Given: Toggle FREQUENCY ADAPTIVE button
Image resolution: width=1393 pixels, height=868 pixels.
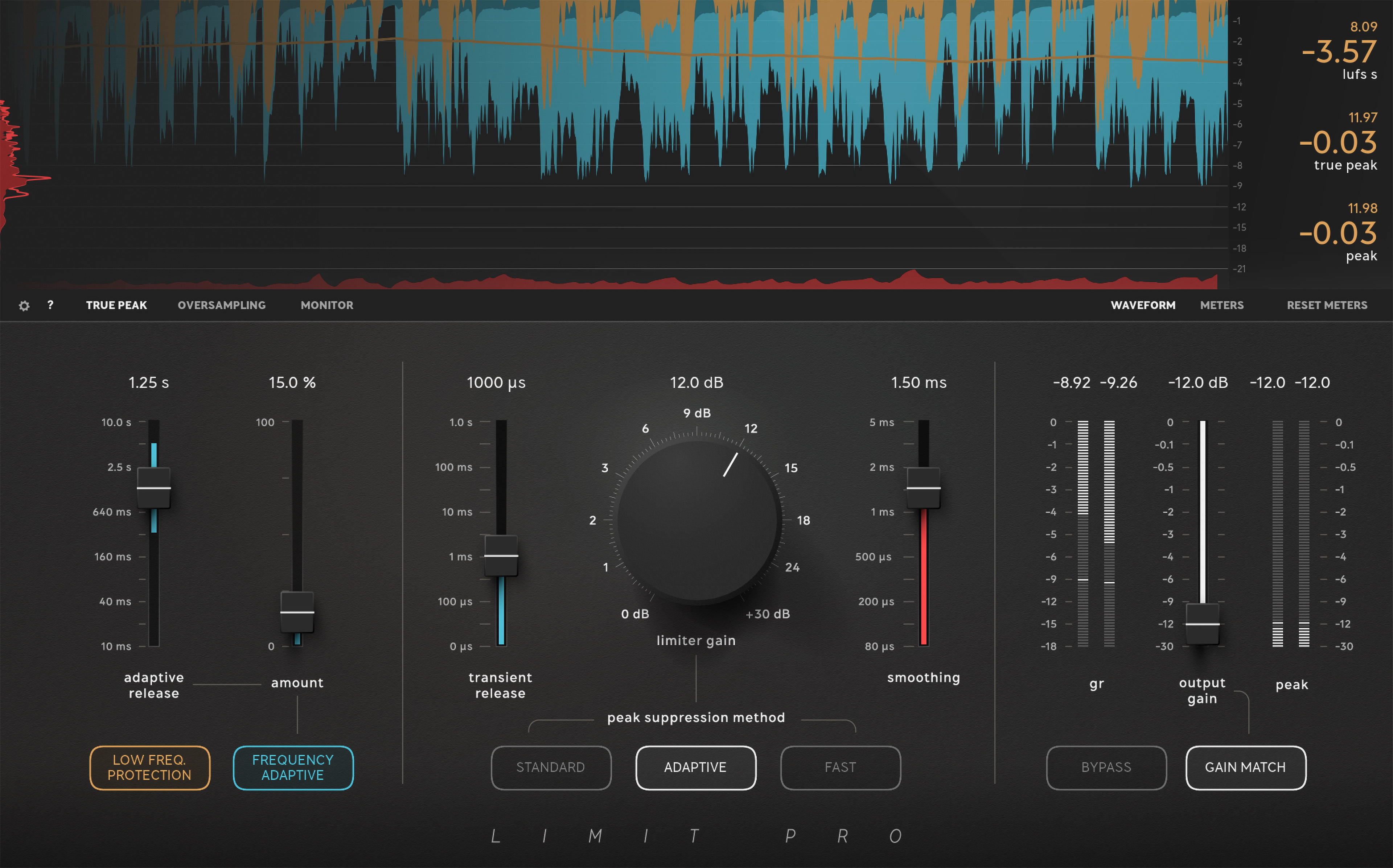Looking at the screenshot, I should click(x=293, y=768).
